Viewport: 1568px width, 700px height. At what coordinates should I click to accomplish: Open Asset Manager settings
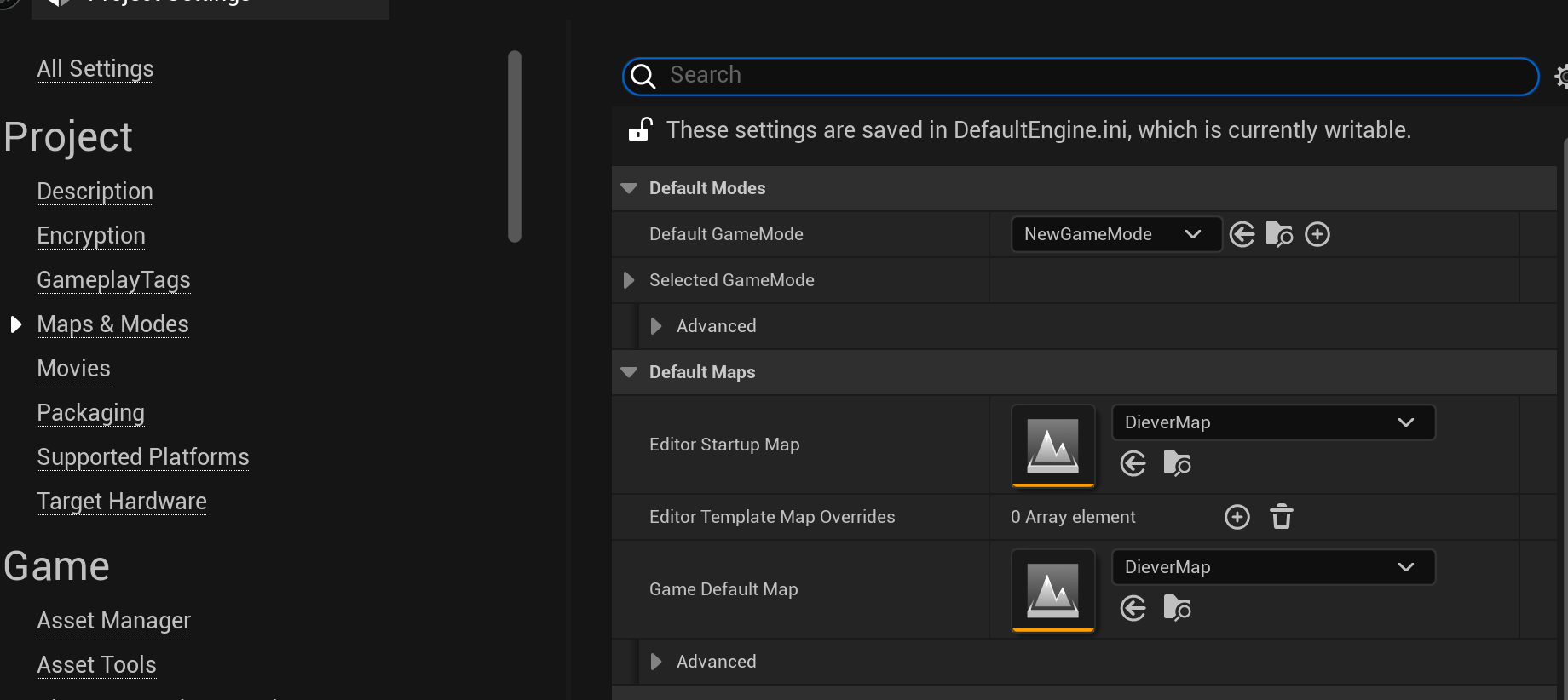pyautogui.click(x=113, y=621)
